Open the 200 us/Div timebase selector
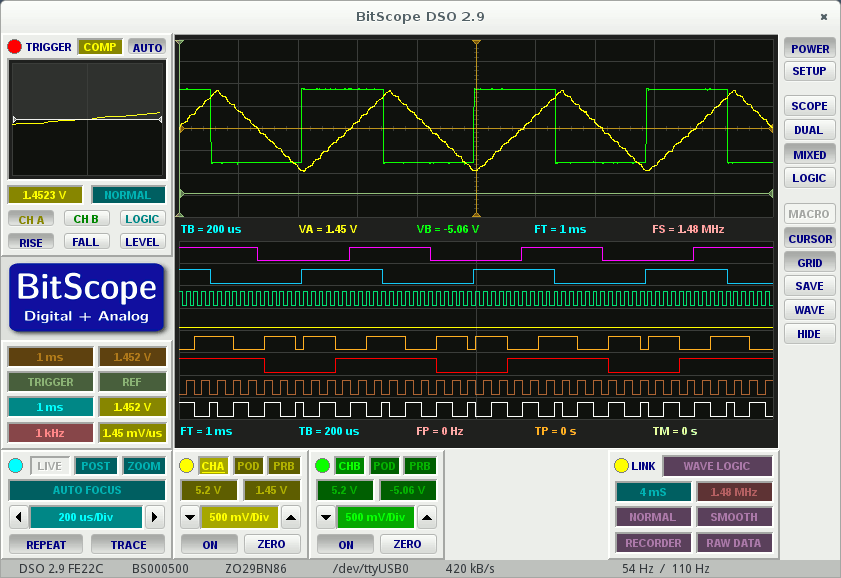This screenshot has height=578, width=841. (86, 517)
